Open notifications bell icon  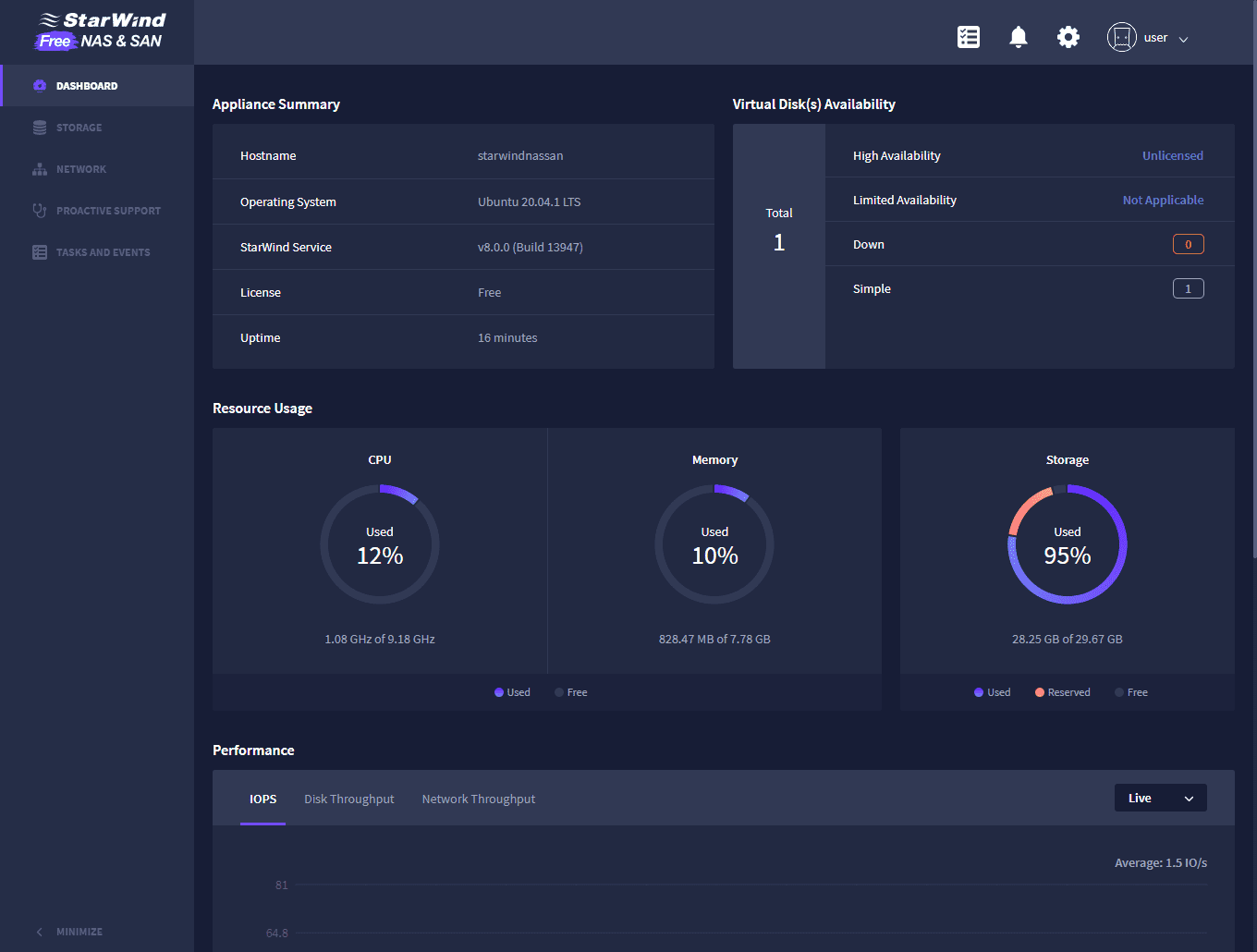[1019, 37]
